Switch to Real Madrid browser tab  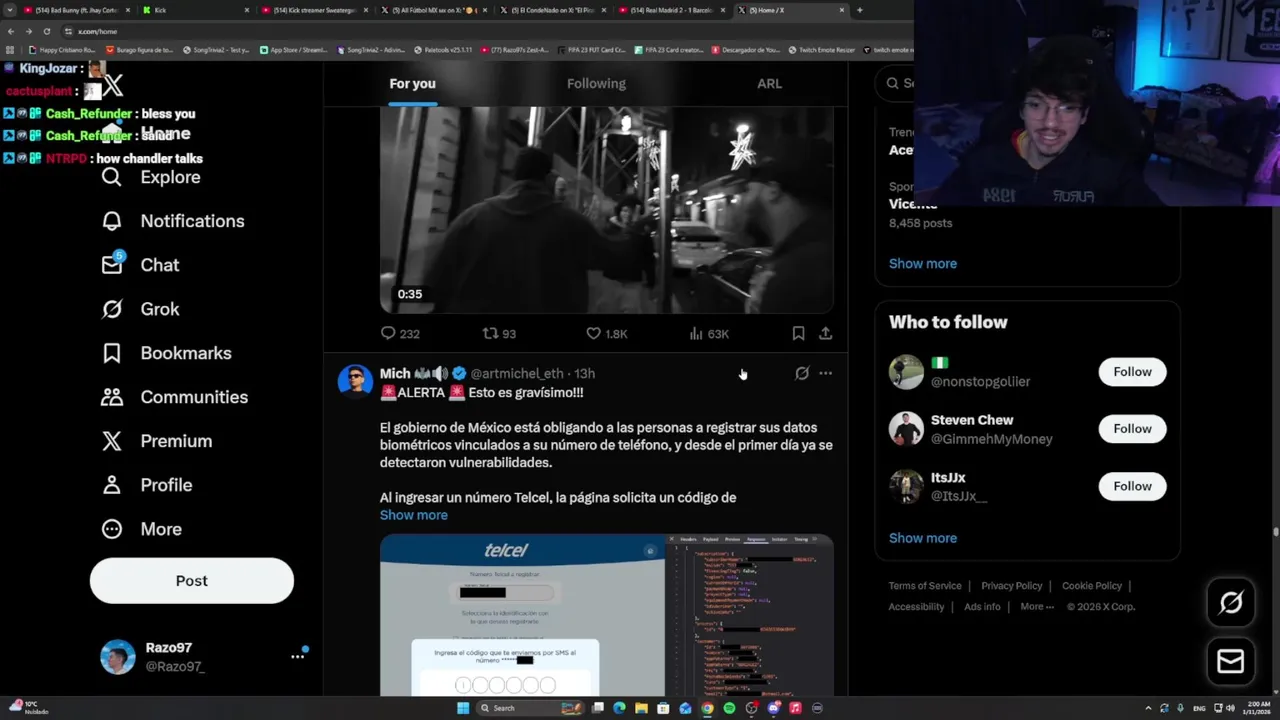(x=671, y=10)
